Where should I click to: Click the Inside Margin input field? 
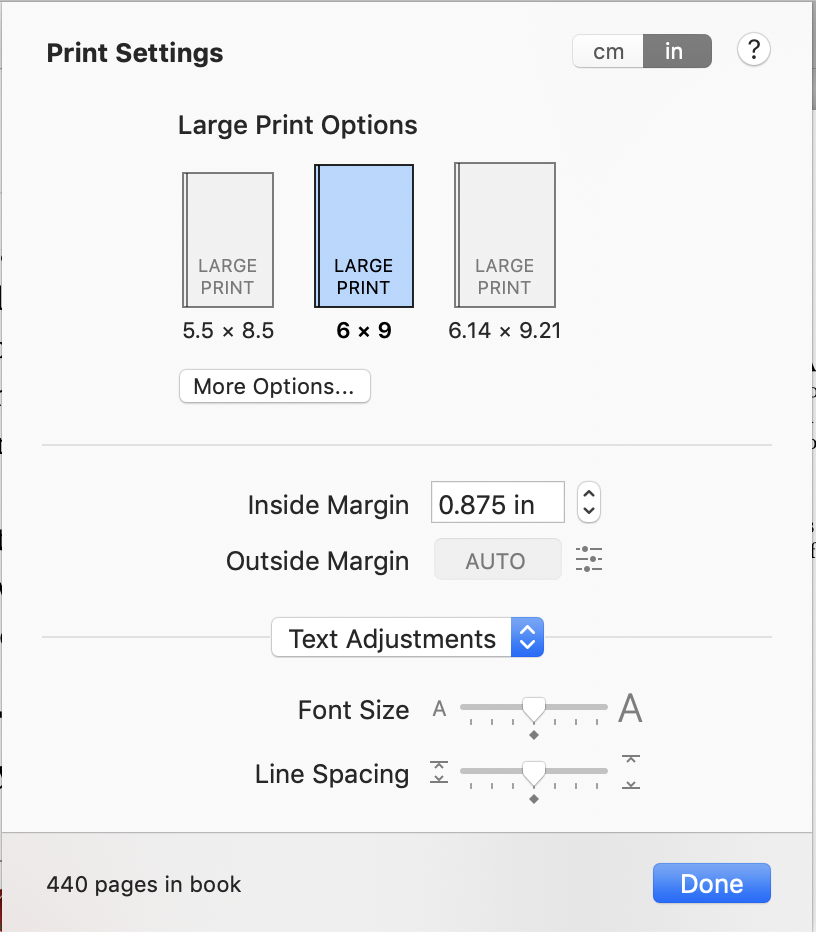pyautogui.click(x=497, y=503)
